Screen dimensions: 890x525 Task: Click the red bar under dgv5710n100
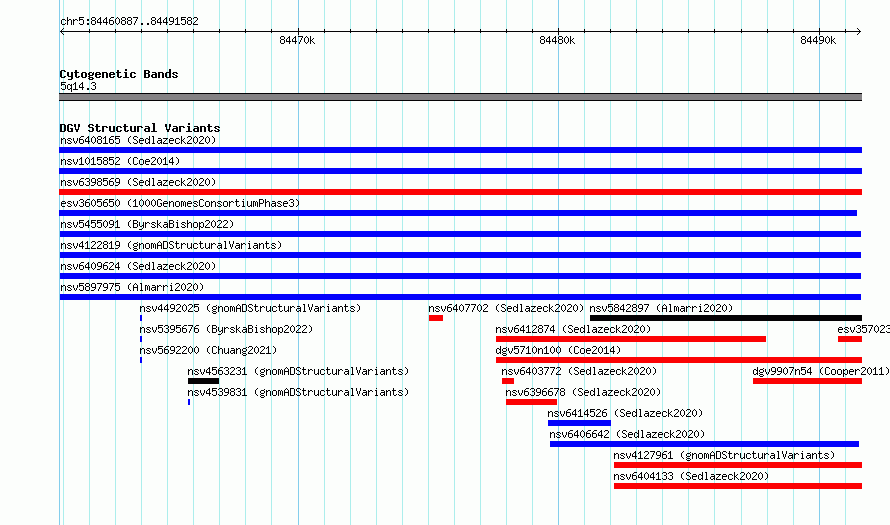[x=679, y=360]
